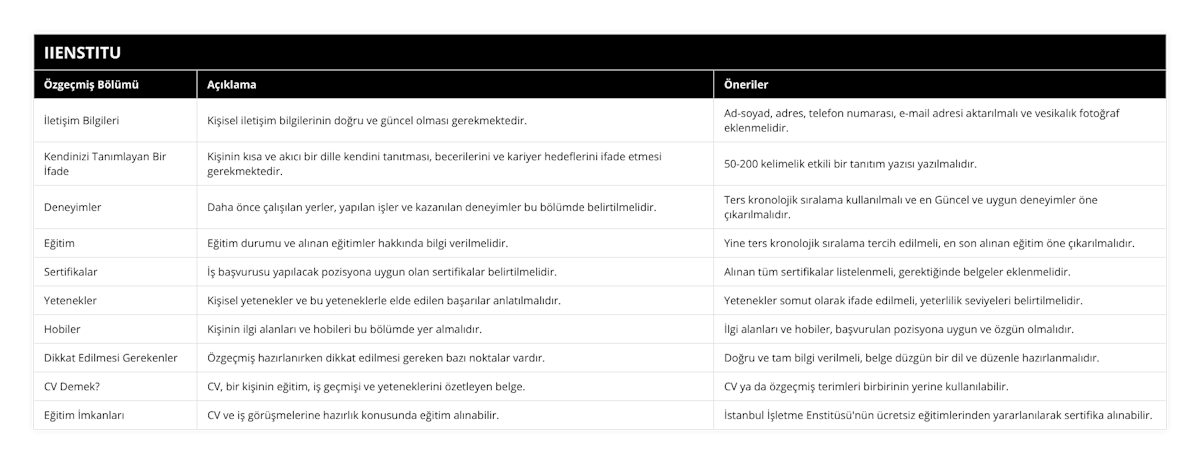This screenshot has height=463, width=1200.
Task: Click the Deneyimler row label
Action: coord(73,207)
